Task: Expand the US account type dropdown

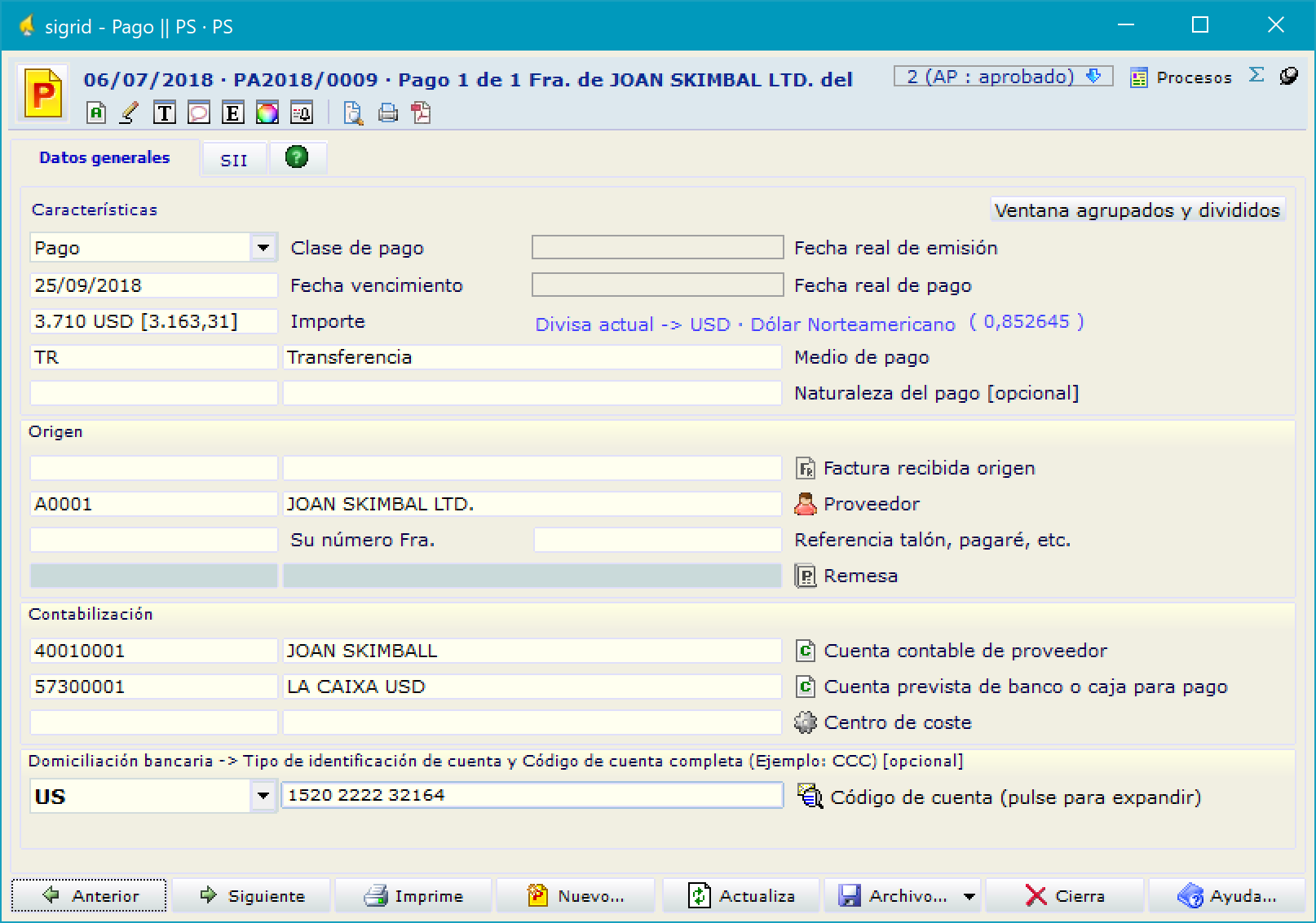Action: coord(263,795)
